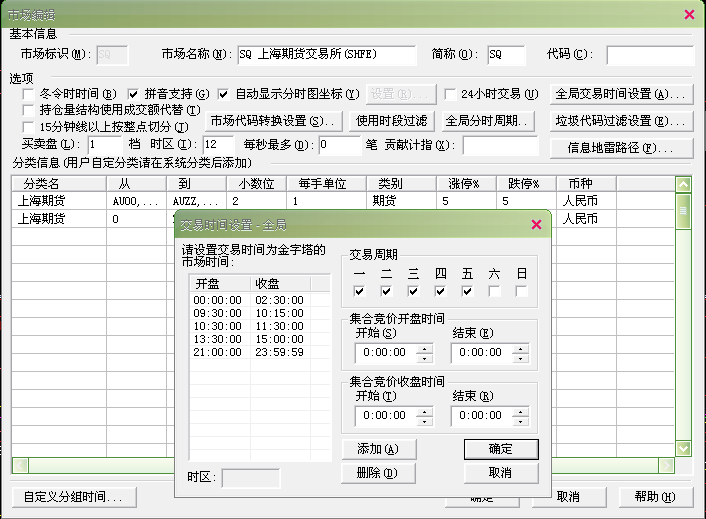Click the 市场名称 text input field
706x519 pixels.
[326, 54]
